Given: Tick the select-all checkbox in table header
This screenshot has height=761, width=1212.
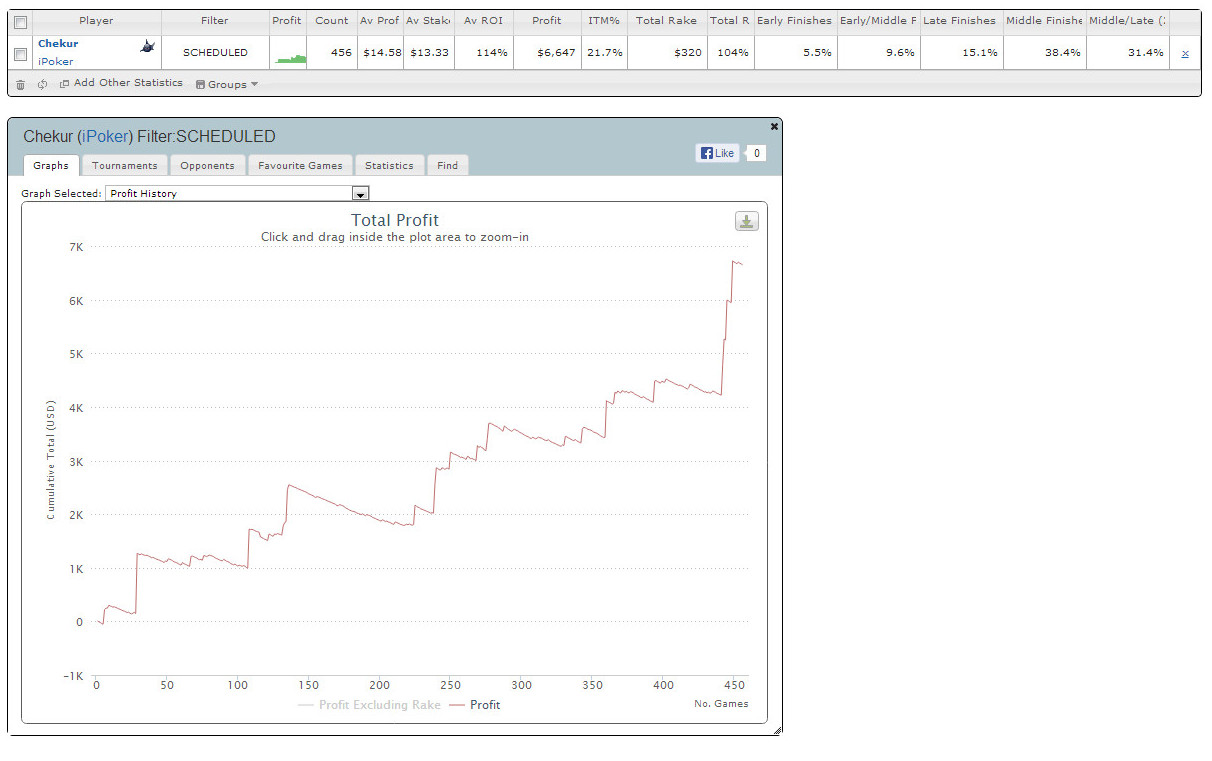Looking at the screenshot, I should pos(21,21).
